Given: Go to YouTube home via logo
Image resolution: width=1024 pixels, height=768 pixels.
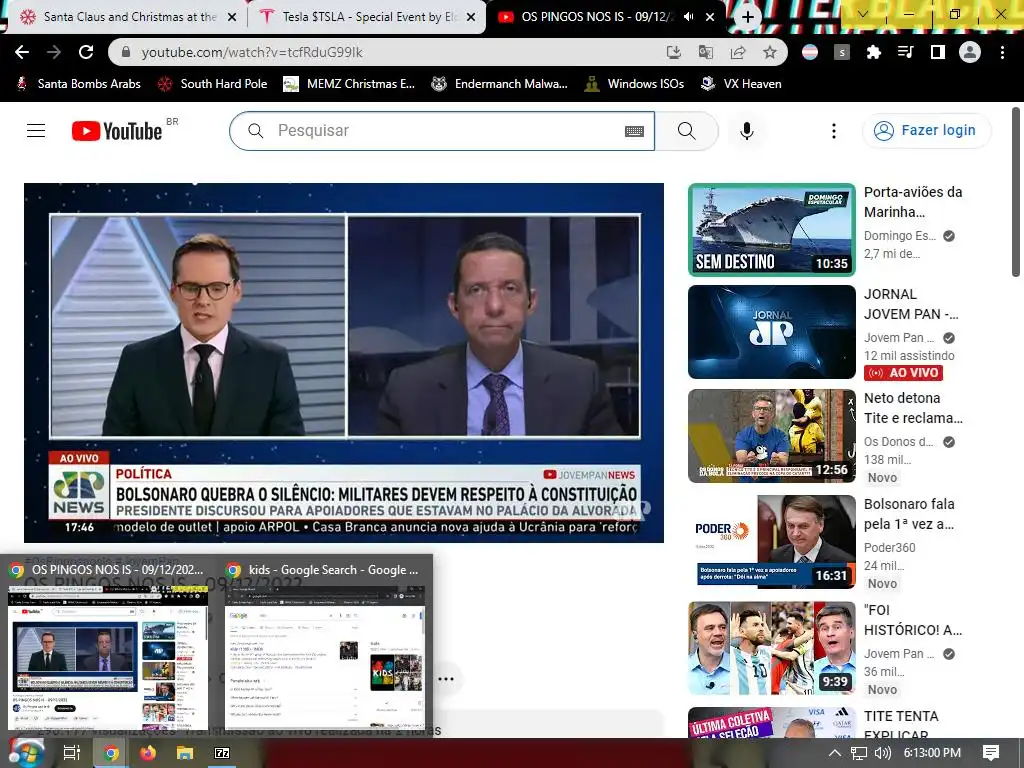Looking at the screenshot, I should point(117,131).
